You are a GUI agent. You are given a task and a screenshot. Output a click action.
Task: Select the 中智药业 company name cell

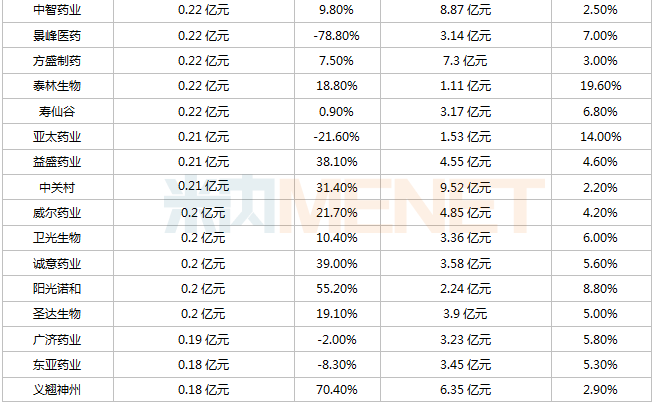(x=57, y=10)
